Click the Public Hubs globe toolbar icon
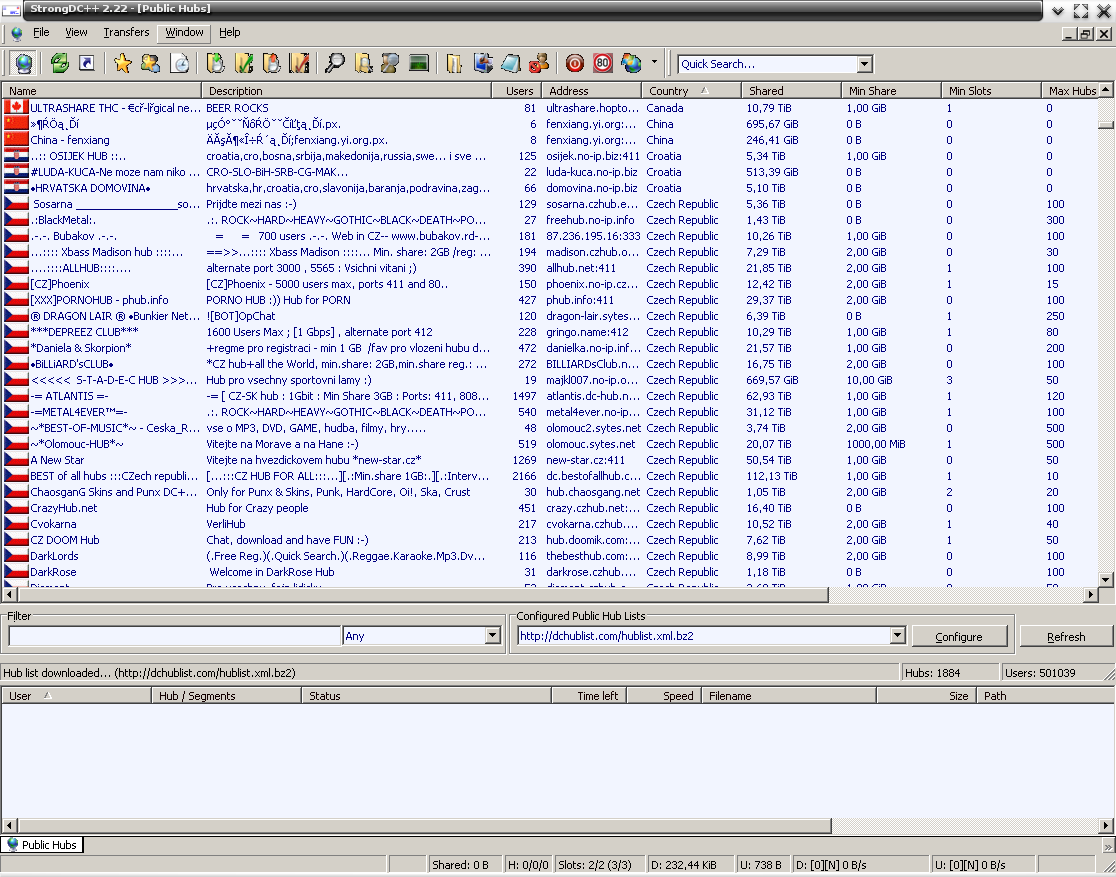The image size is (1116, 877). coord(22,64)
